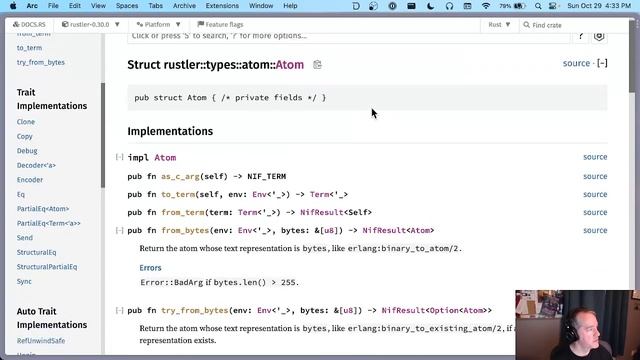Image resolution: width=640 pixels, height=360 pixels.
Task: Select StructuralEq in the sidebar
Action: point(36,252)
